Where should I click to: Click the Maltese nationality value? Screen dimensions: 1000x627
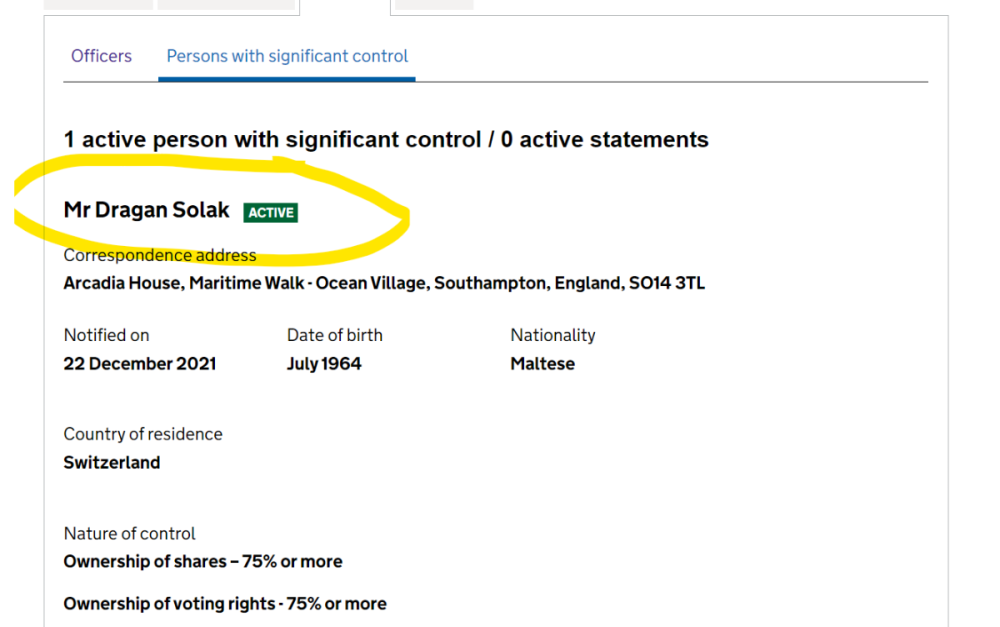pos(542,364)
